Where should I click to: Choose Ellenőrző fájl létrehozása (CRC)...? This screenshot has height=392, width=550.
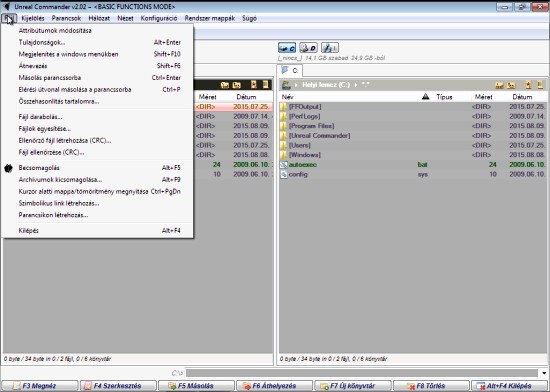(98, 141)
